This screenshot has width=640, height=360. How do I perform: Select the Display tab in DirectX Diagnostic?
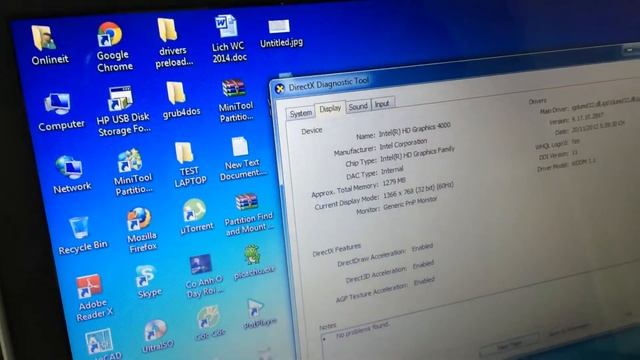(330, 109)
